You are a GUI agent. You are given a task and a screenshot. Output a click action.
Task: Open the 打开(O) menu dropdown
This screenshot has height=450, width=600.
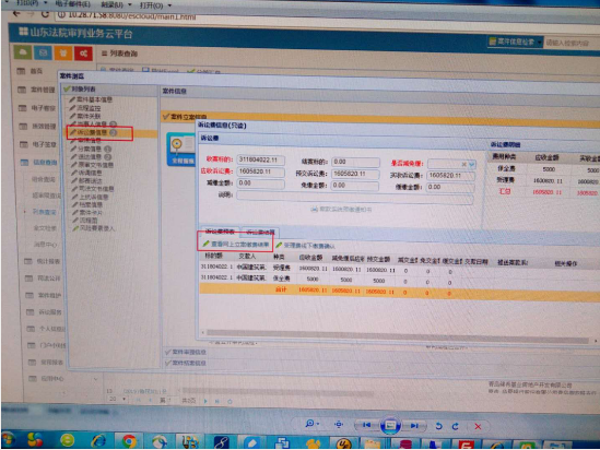(x=155, y=6)
